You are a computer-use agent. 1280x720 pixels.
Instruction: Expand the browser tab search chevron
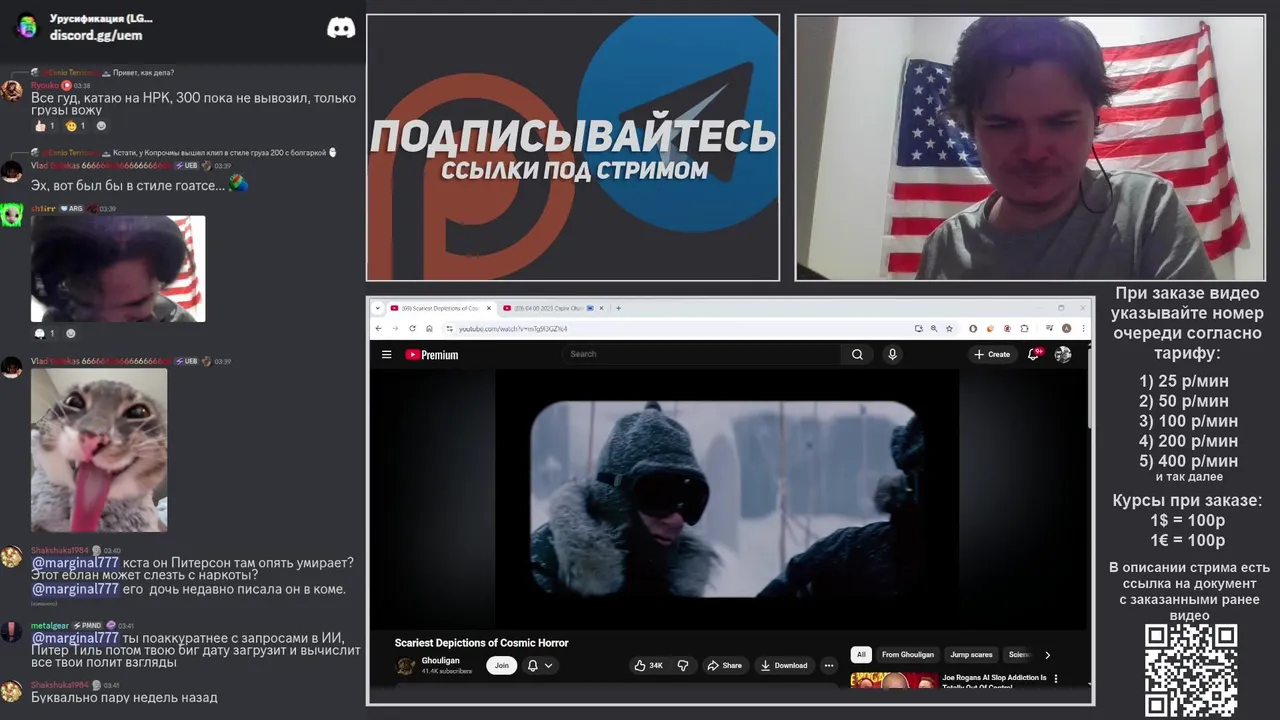point(380,308)
